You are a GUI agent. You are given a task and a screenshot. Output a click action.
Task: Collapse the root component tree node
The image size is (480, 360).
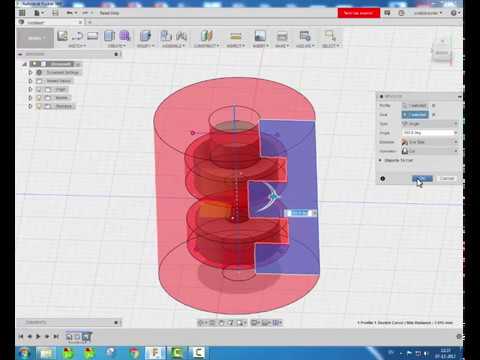(x=25, y=64)
